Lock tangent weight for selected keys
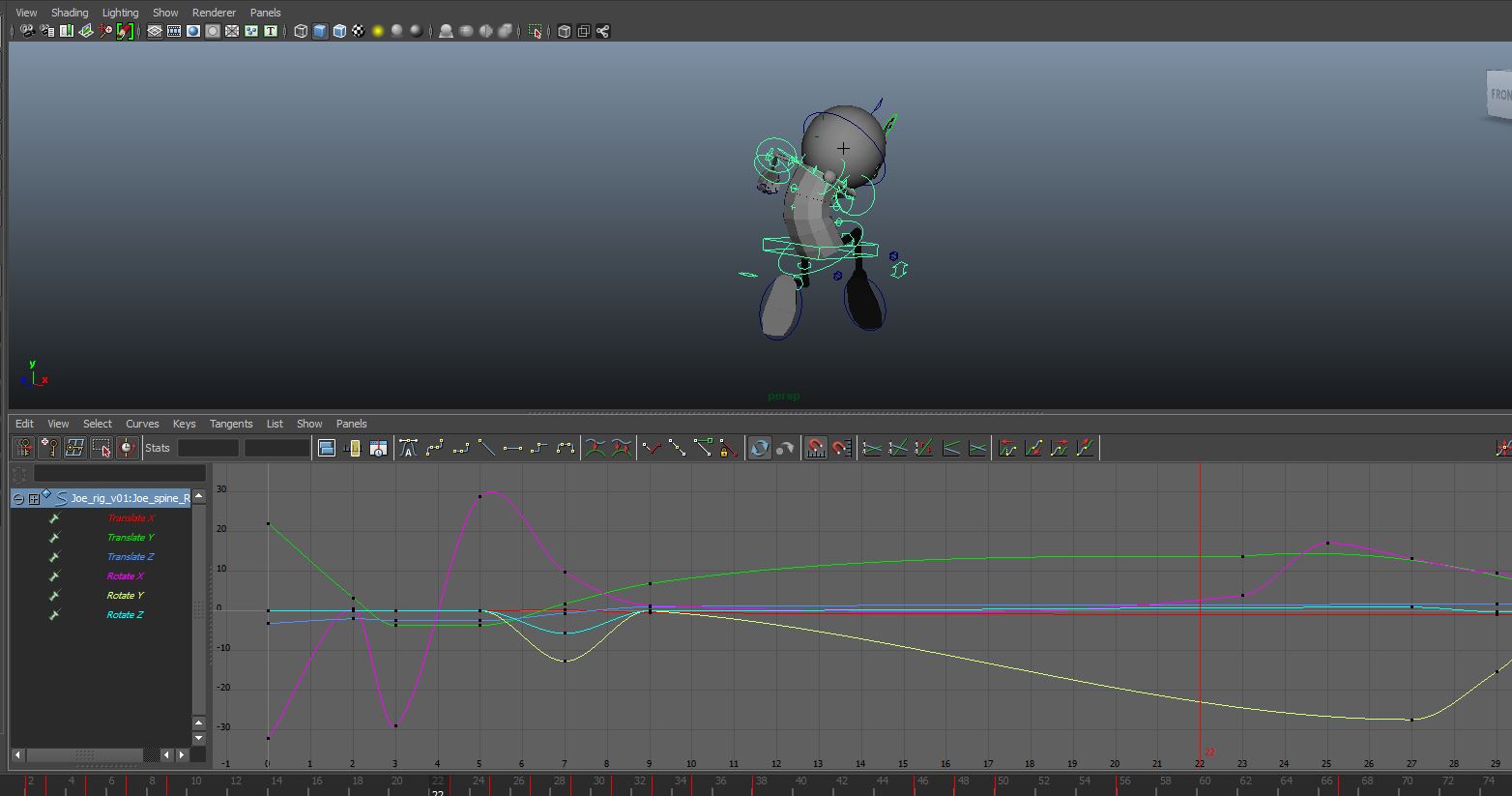This screenshot has height=796, width=1512. pyautogui.click(x=728, y=447)
